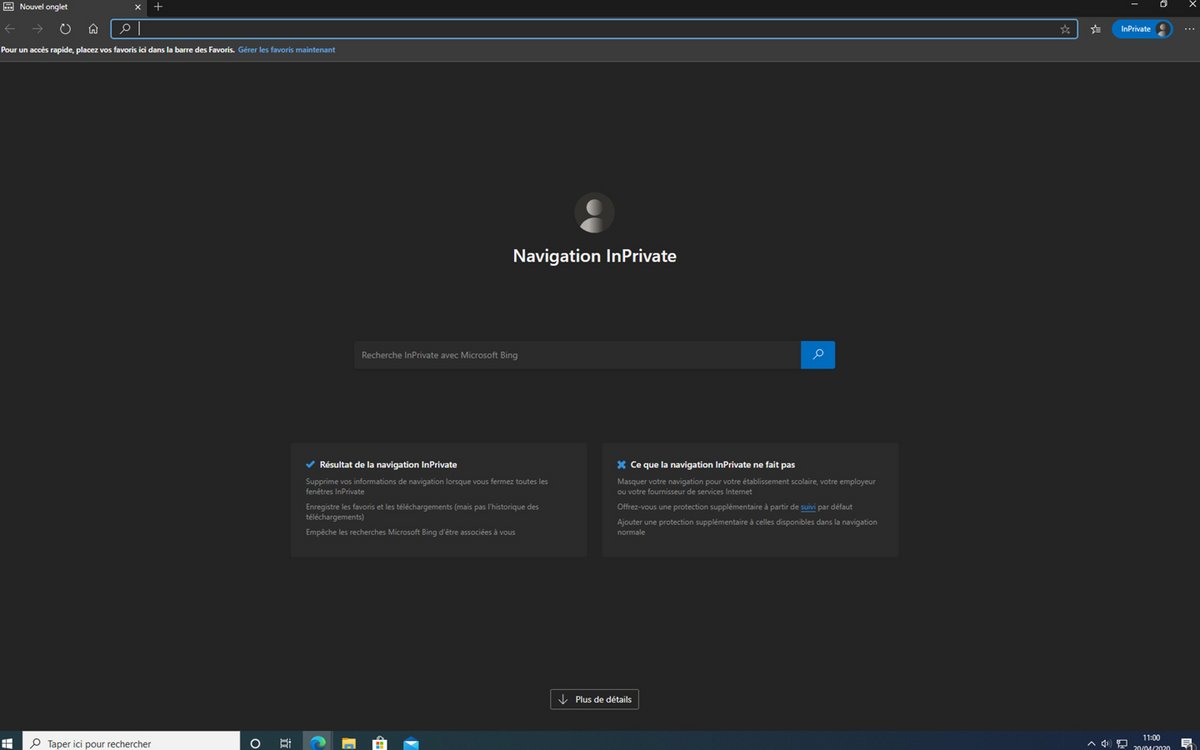
Task: Click the Bing search magnifier button
Action: point(817,354)
